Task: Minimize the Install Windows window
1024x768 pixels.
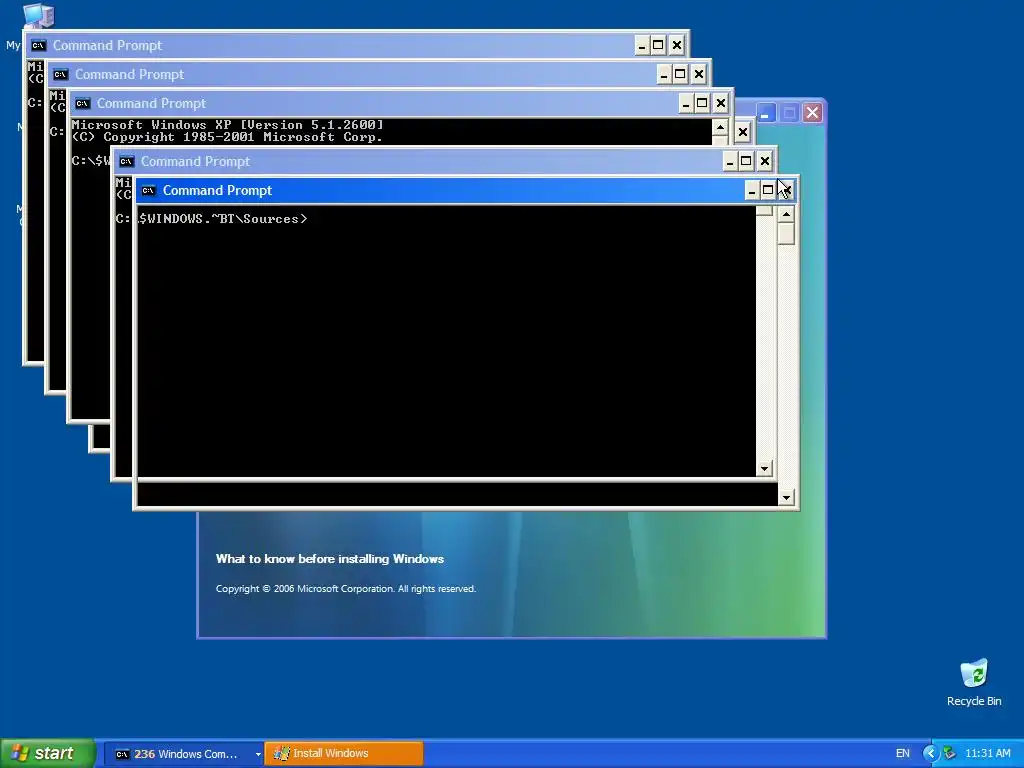Action: (765, 113)
